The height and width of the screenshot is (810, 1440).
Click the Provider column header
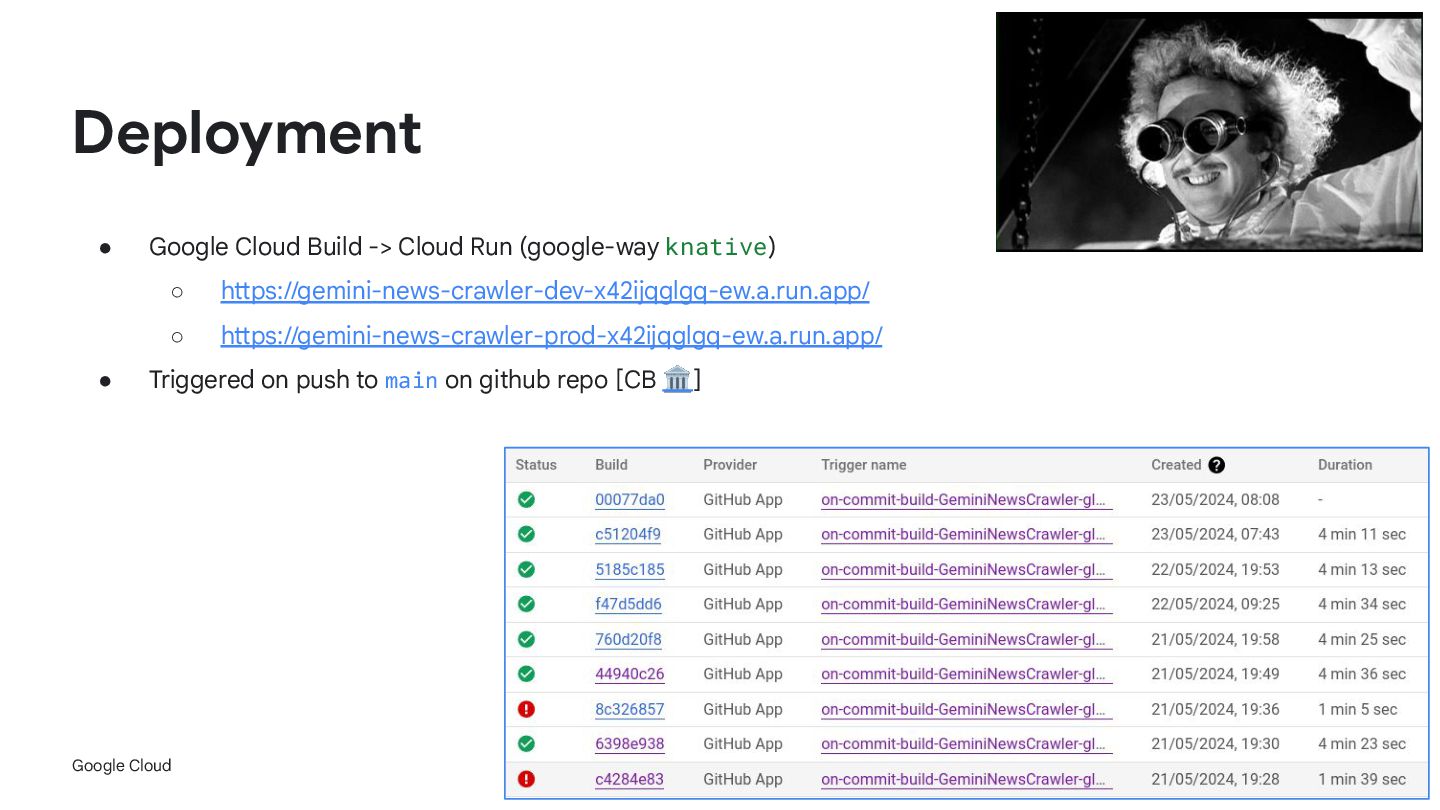[730, 465]
